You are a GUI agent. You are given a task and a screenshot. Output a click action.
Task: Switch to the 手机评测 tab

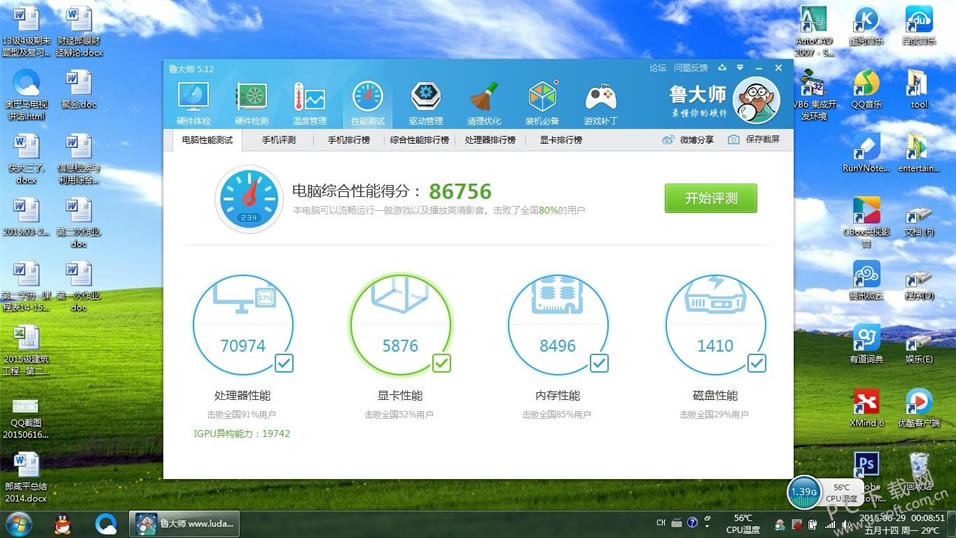click(279, 140)
